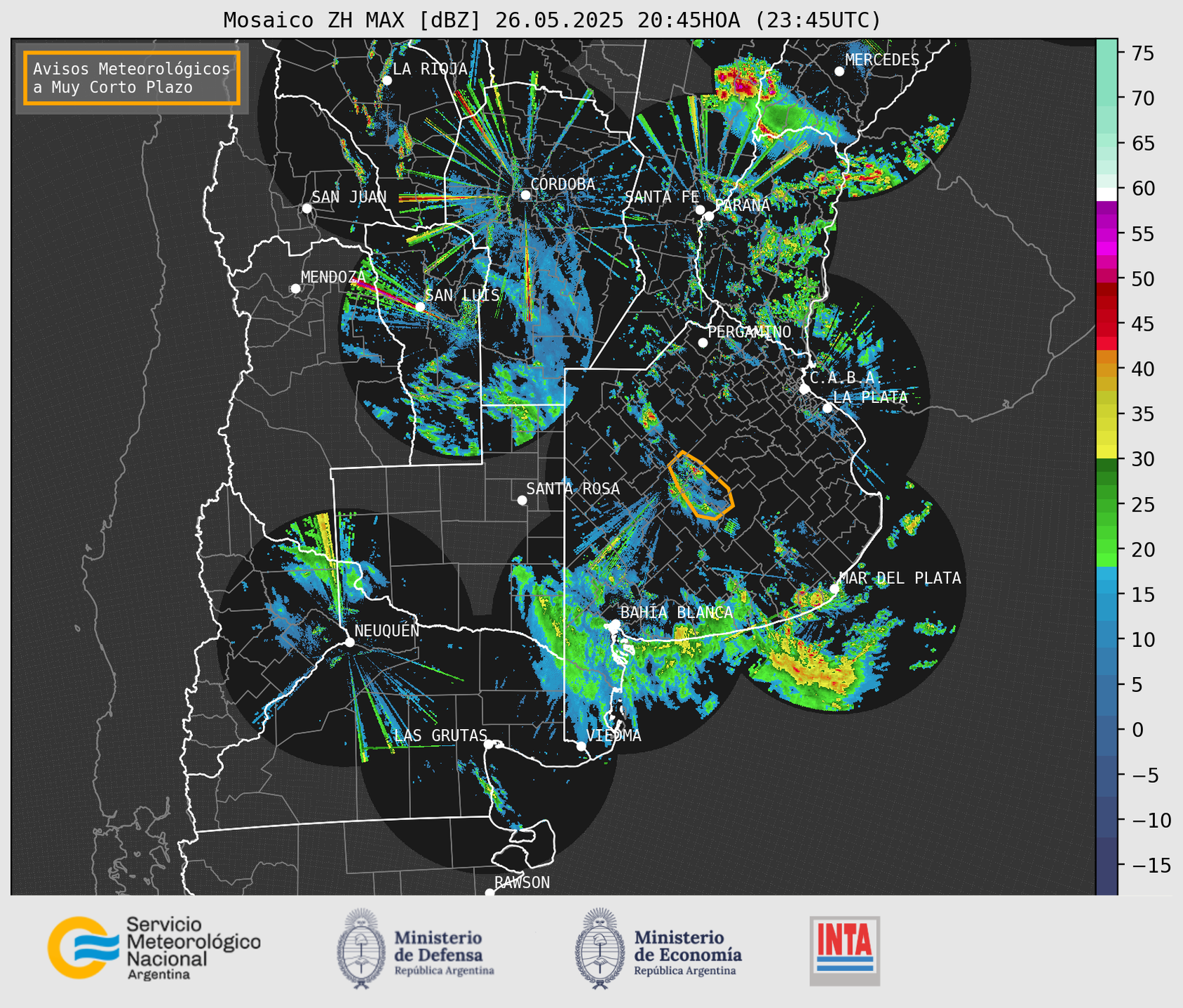Click the BAHIA BLANCA city marker dot
The height and width of the screenshot is (1008, 1183).
pyautogui.click(x=615, y=624)
